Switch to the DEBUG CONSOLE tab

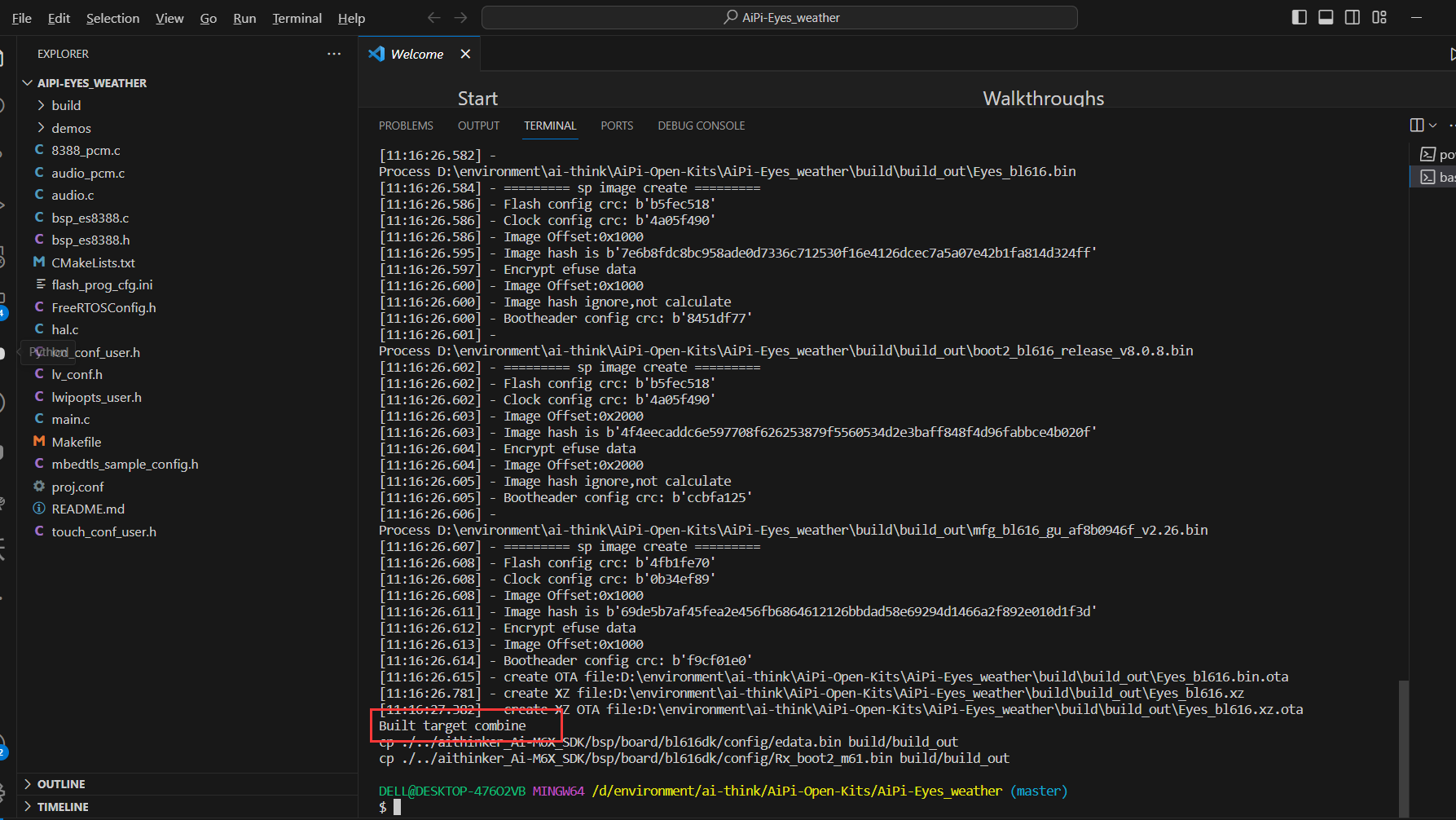coord(702,126)
